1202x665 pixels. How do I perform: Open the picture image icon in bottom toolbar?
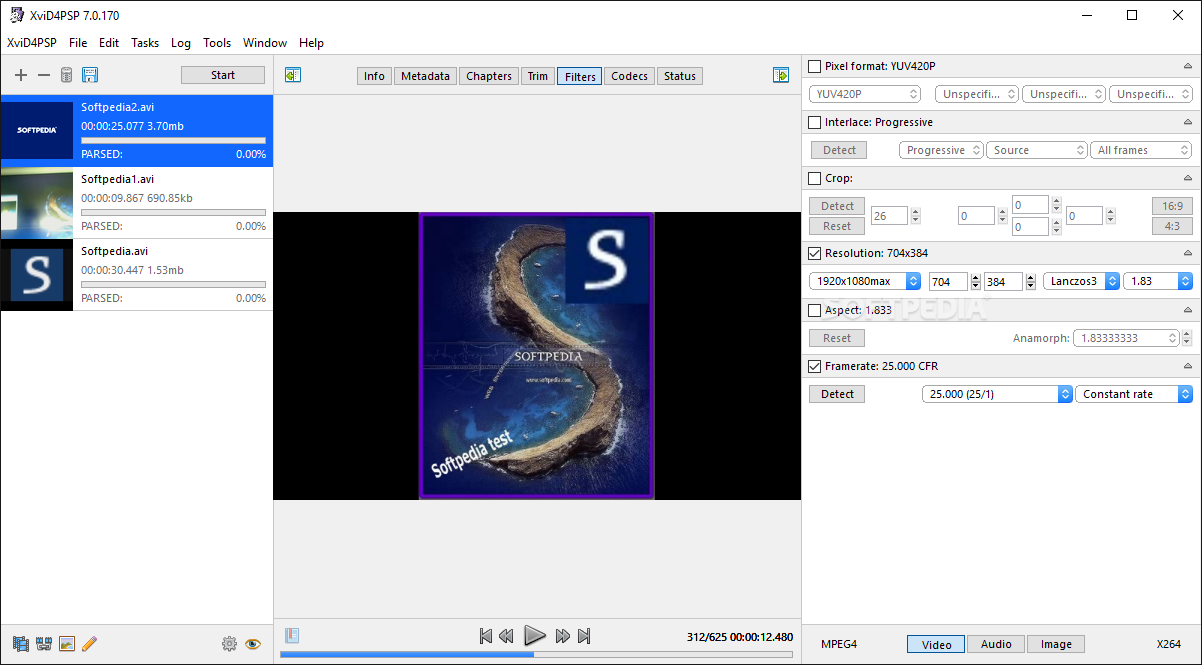(x=67, y=644)
